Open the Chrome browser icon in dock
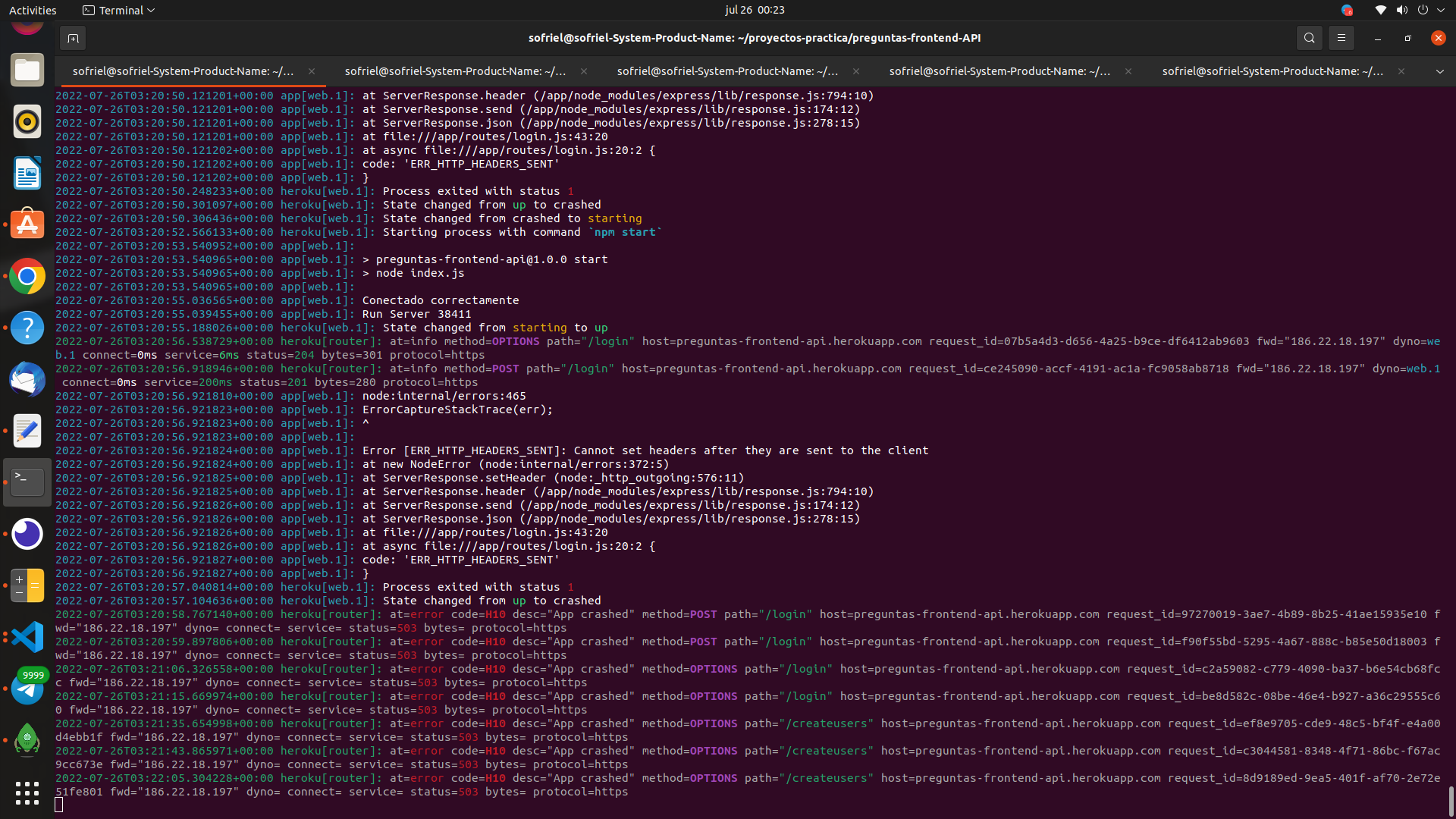Screen dimensions: 1456x819 pos(27,275)
